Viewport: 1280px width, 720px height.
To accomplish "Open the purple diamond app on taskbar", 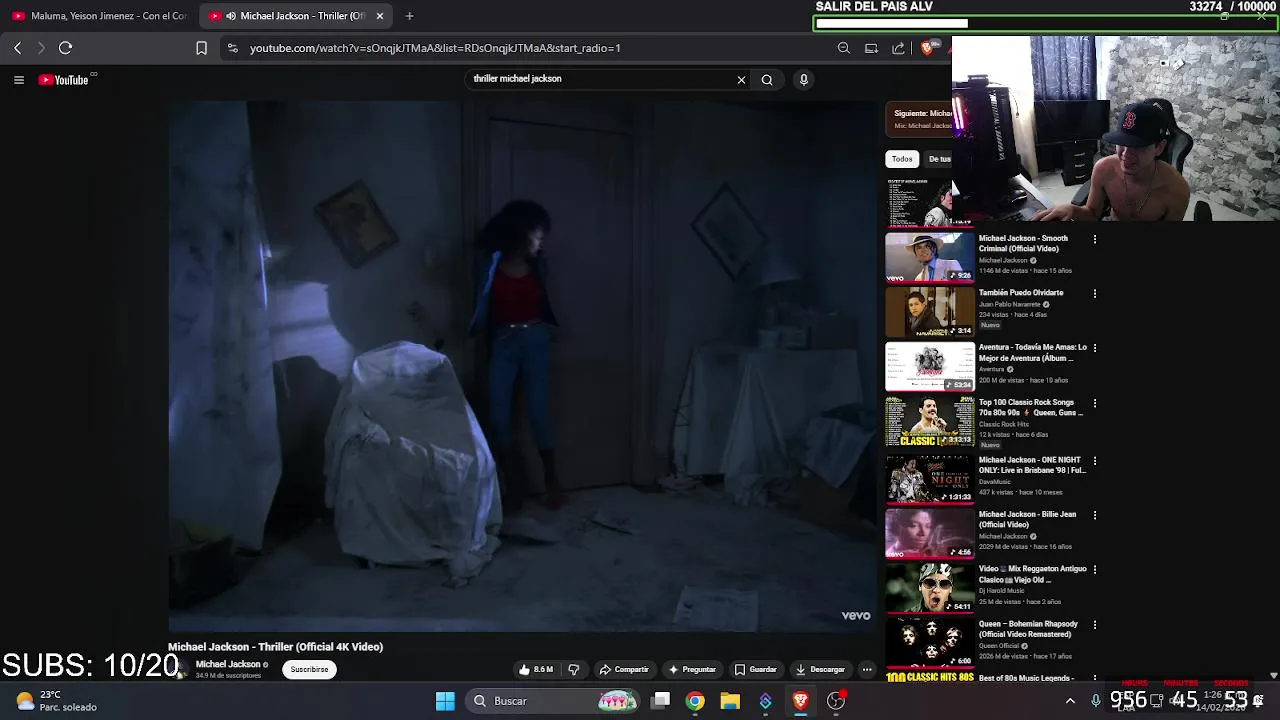I will tap(766, 701).
